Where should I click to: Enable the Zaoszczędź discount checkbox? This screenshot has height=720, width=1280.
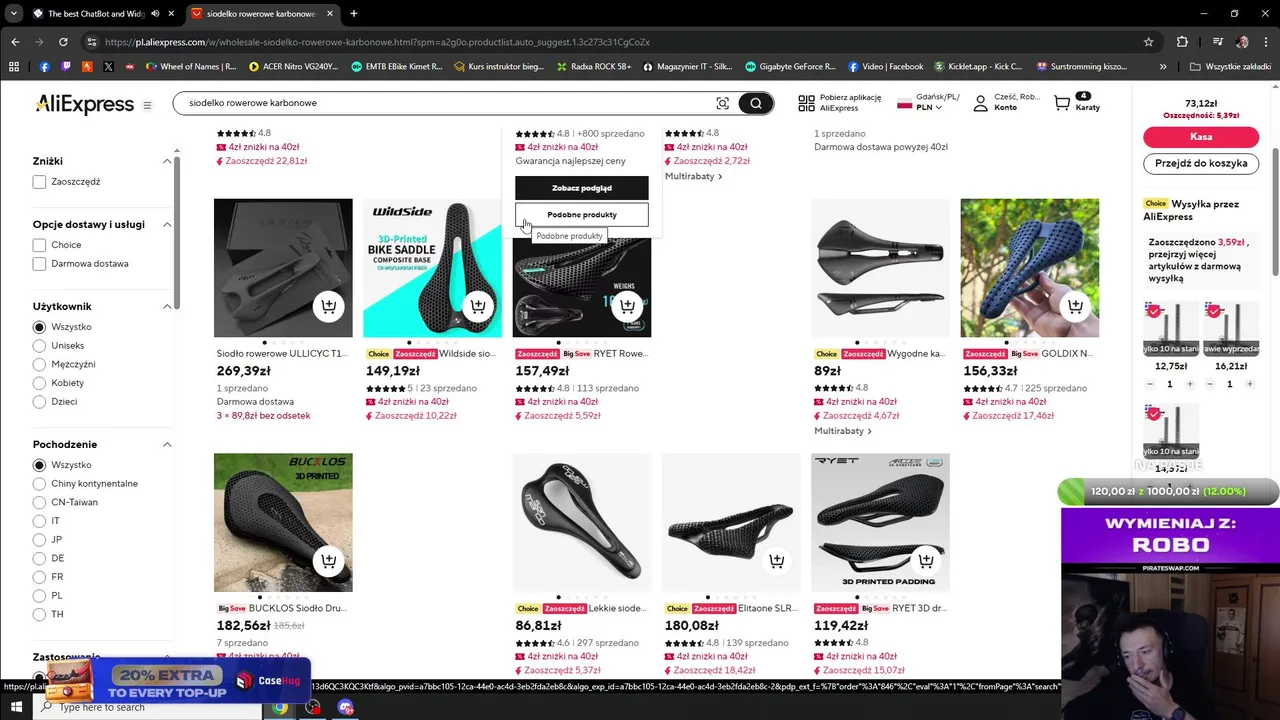39,182
